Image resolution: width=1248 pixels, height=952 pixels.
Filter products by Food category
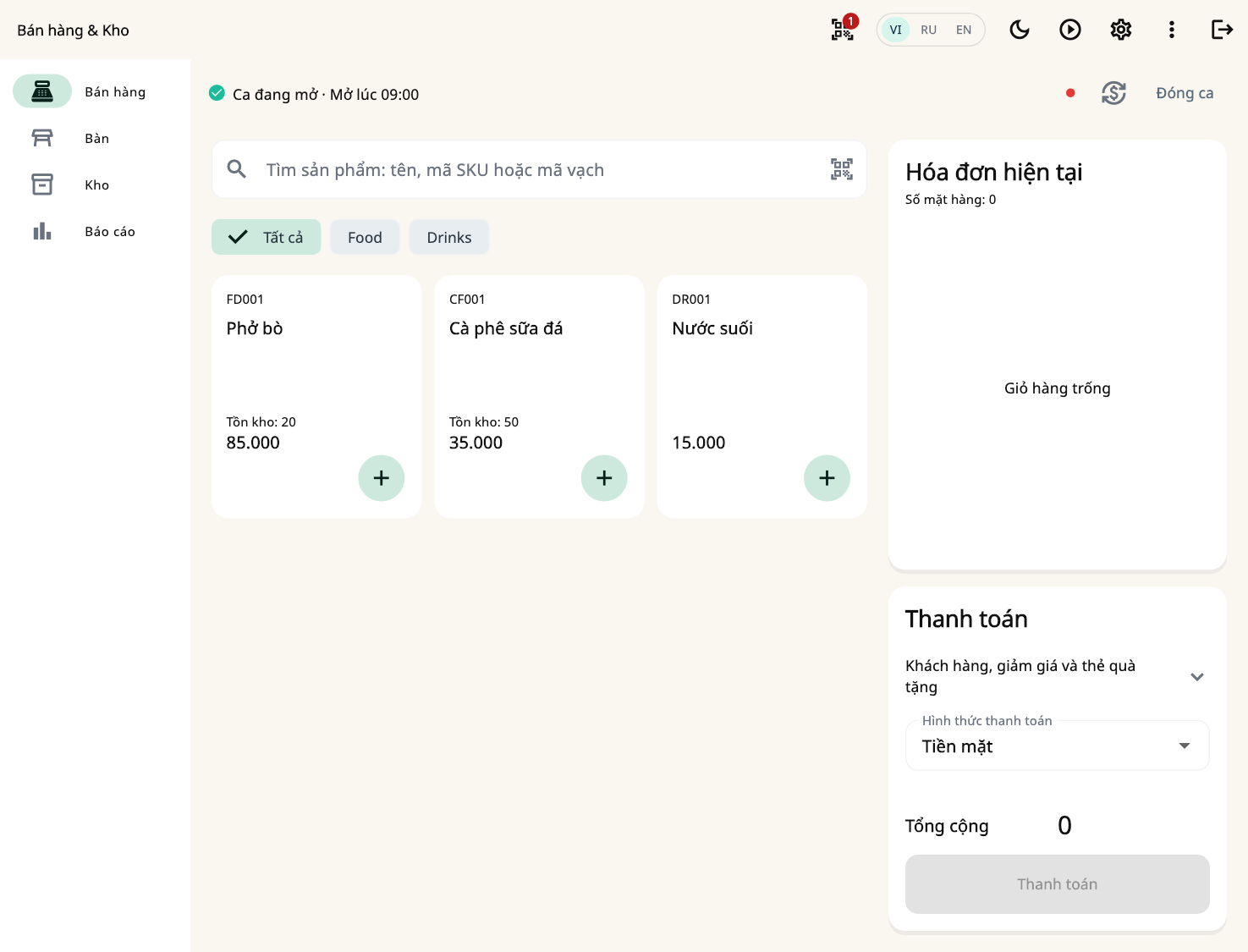click(365, 237)
